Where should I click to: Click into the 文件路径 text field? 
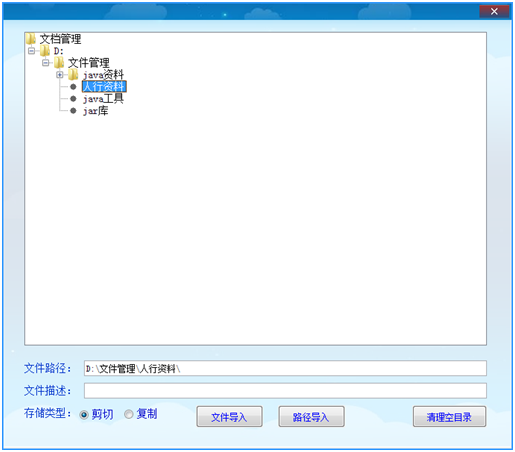[285, 368]
